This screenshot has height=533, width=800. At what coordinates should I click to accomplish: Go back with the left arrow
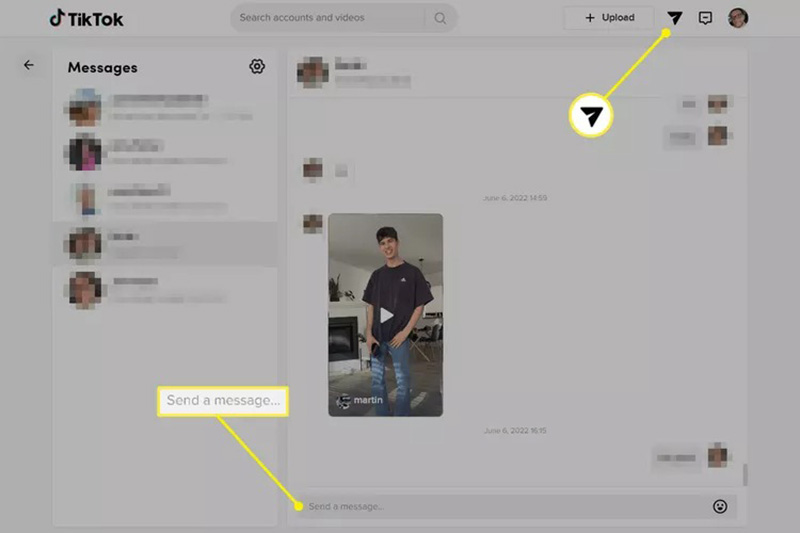coord(29,65)
